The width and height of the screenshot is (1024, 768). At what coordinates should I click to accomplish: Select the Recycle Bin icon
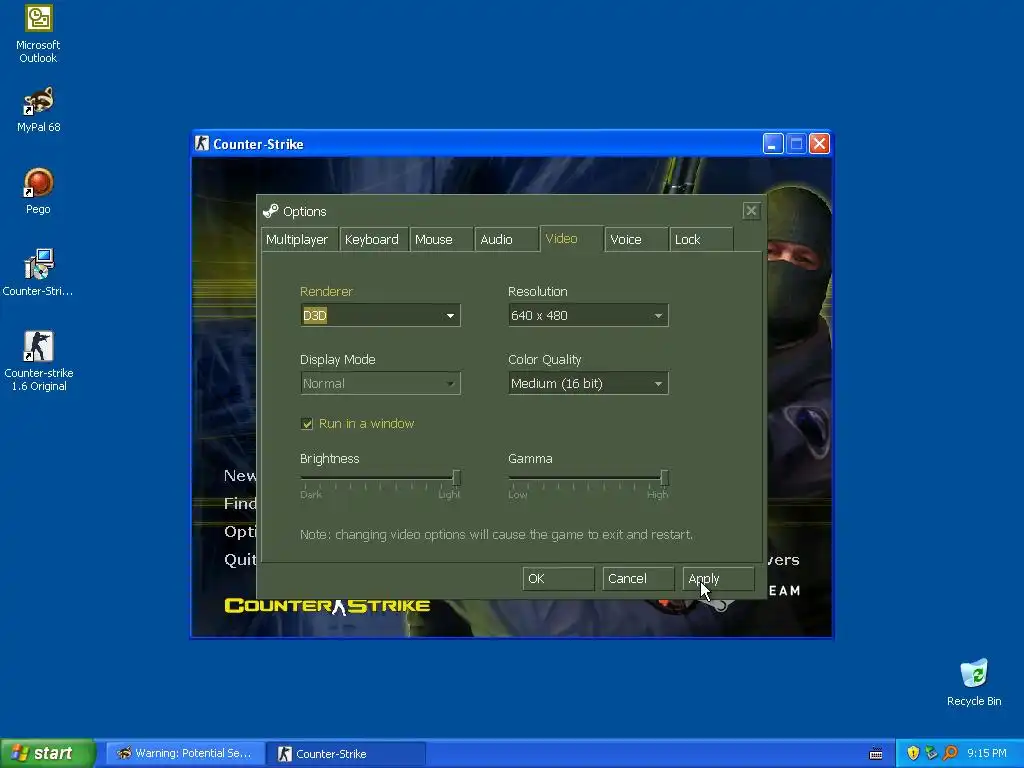pyautogui.click(x=974, y=682)
